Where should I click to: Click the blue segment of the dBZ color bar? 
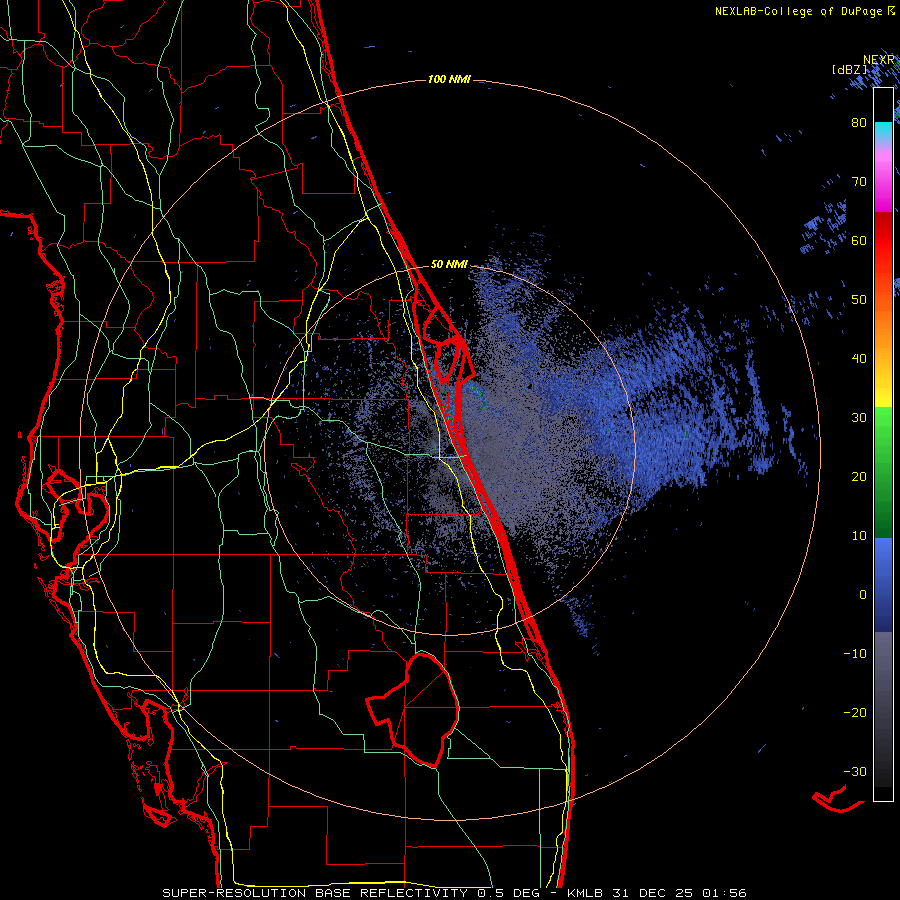click(883, 585)
